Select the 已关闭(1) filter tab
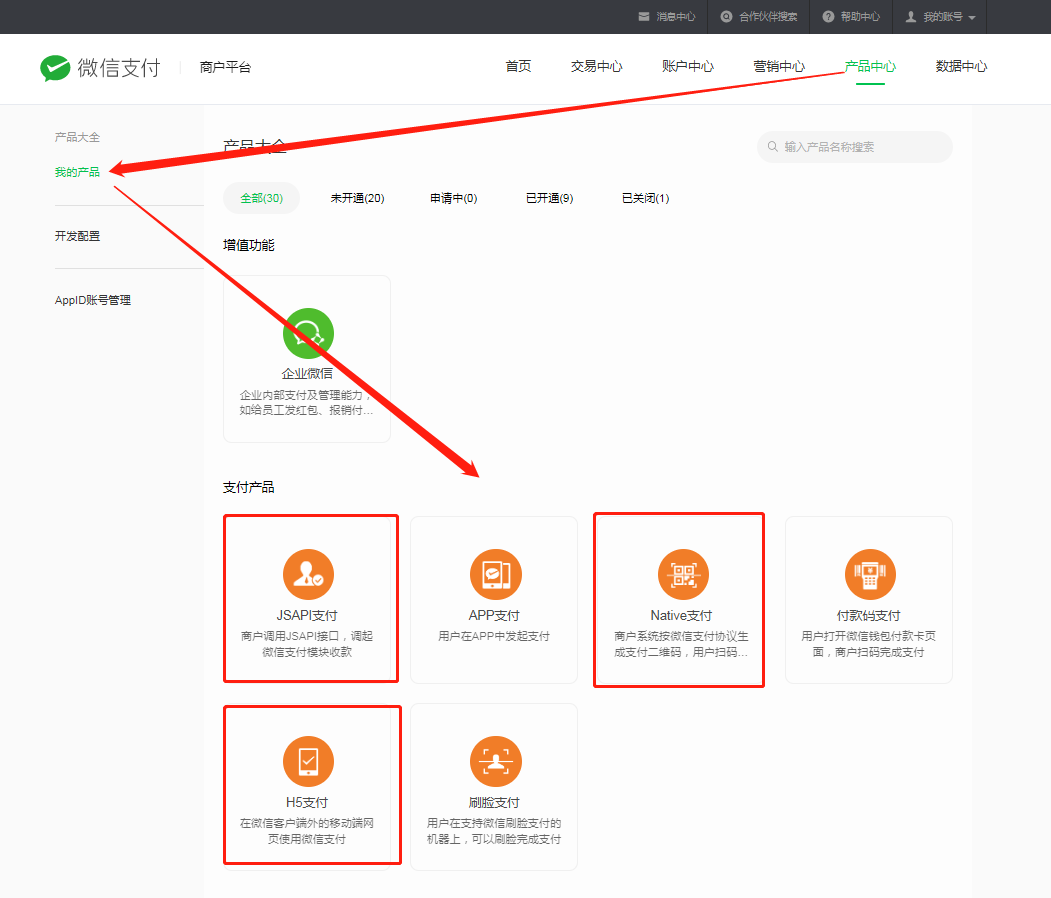1051x898 pixels. click(645, 198)
